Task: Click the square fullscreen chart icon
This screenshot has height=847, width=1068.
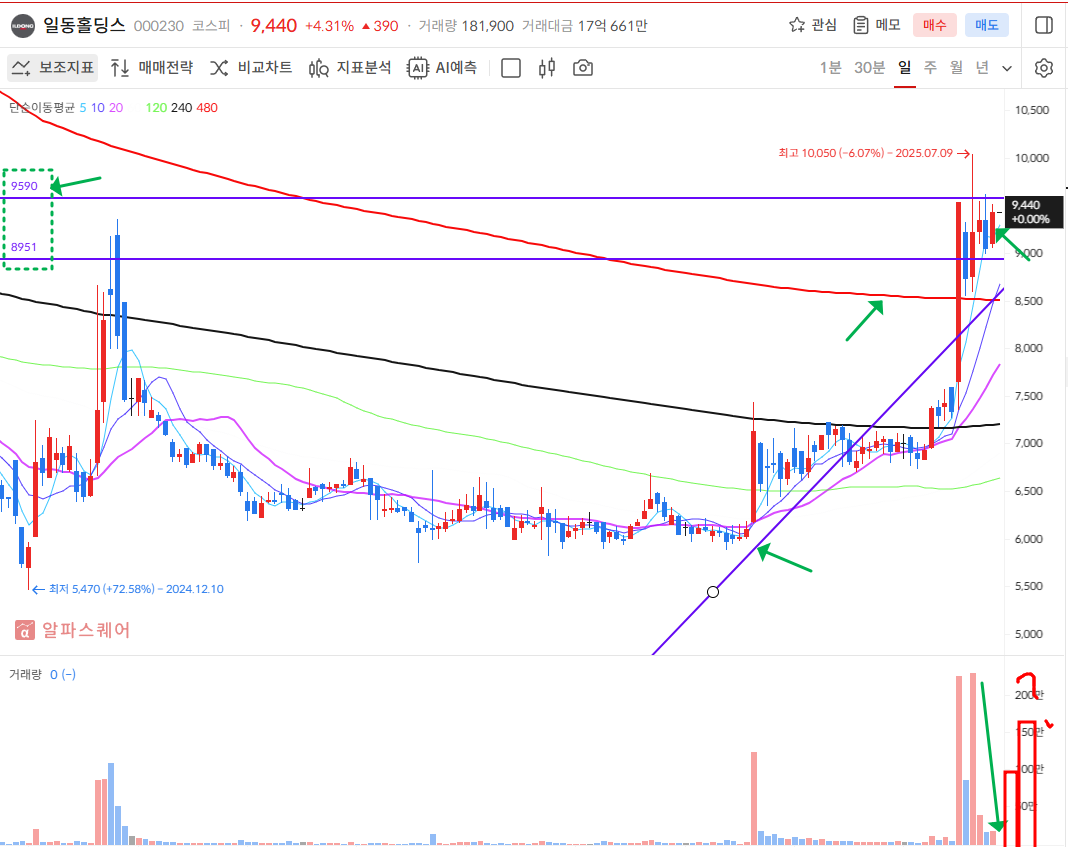Action: pos(511,68)
